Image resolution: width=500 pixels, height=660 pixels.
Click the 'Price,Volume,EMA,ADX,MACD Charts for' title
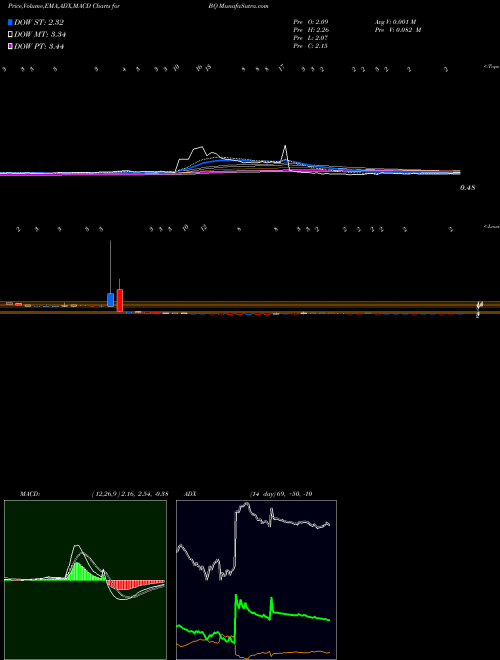point(64,6)
